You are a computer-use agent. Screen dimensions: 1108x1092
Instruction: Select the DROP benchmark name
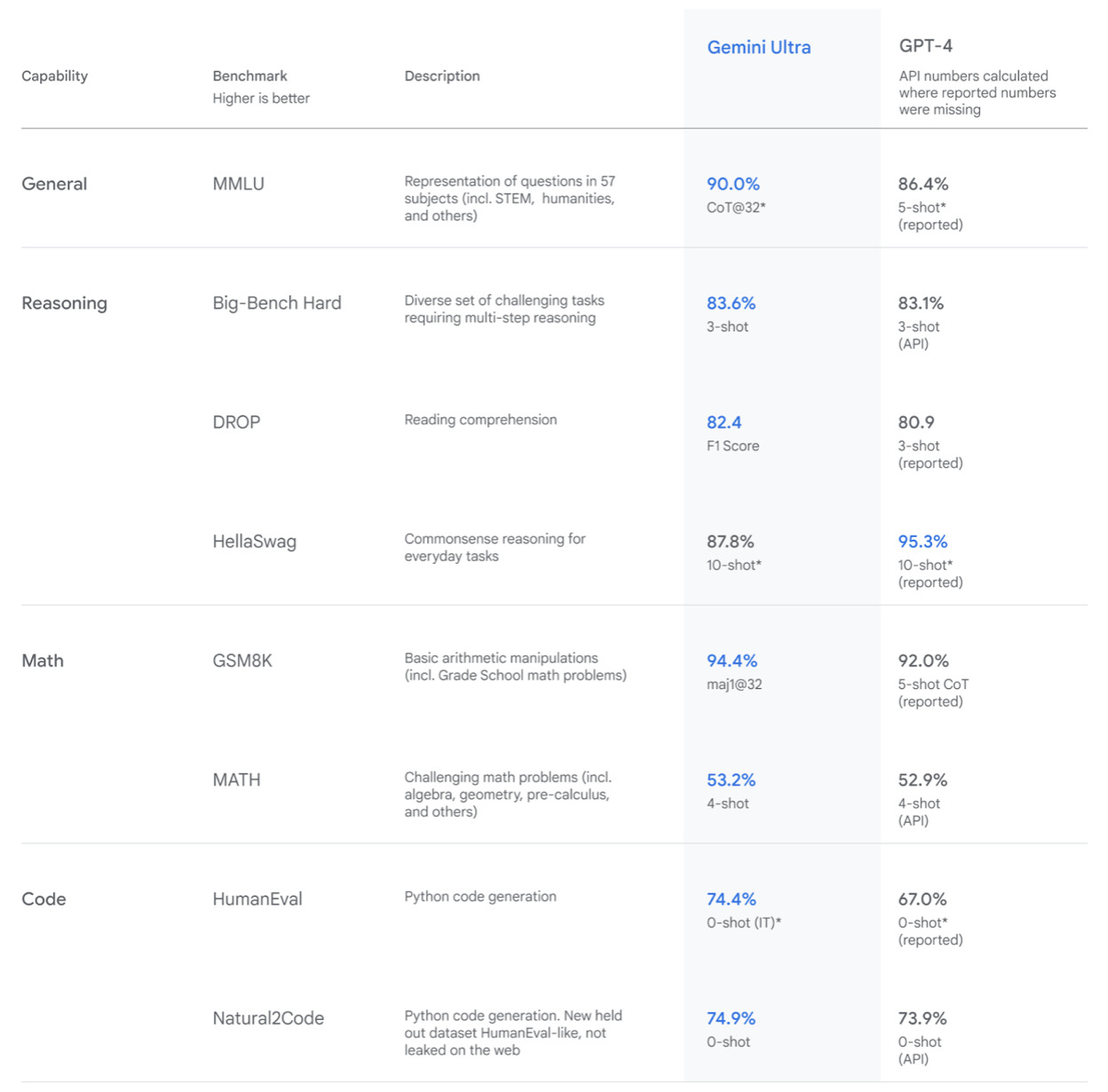click(236, 423)
